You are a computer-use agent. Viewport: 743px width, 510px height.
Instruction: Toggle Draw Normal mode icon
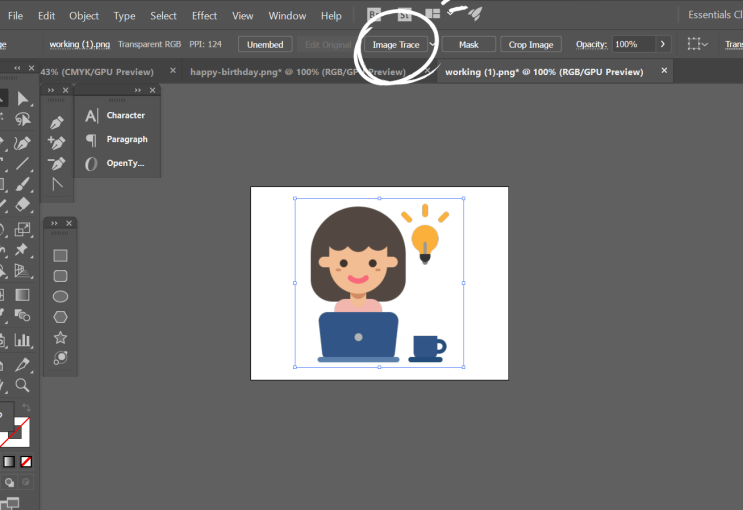(9, 483)
